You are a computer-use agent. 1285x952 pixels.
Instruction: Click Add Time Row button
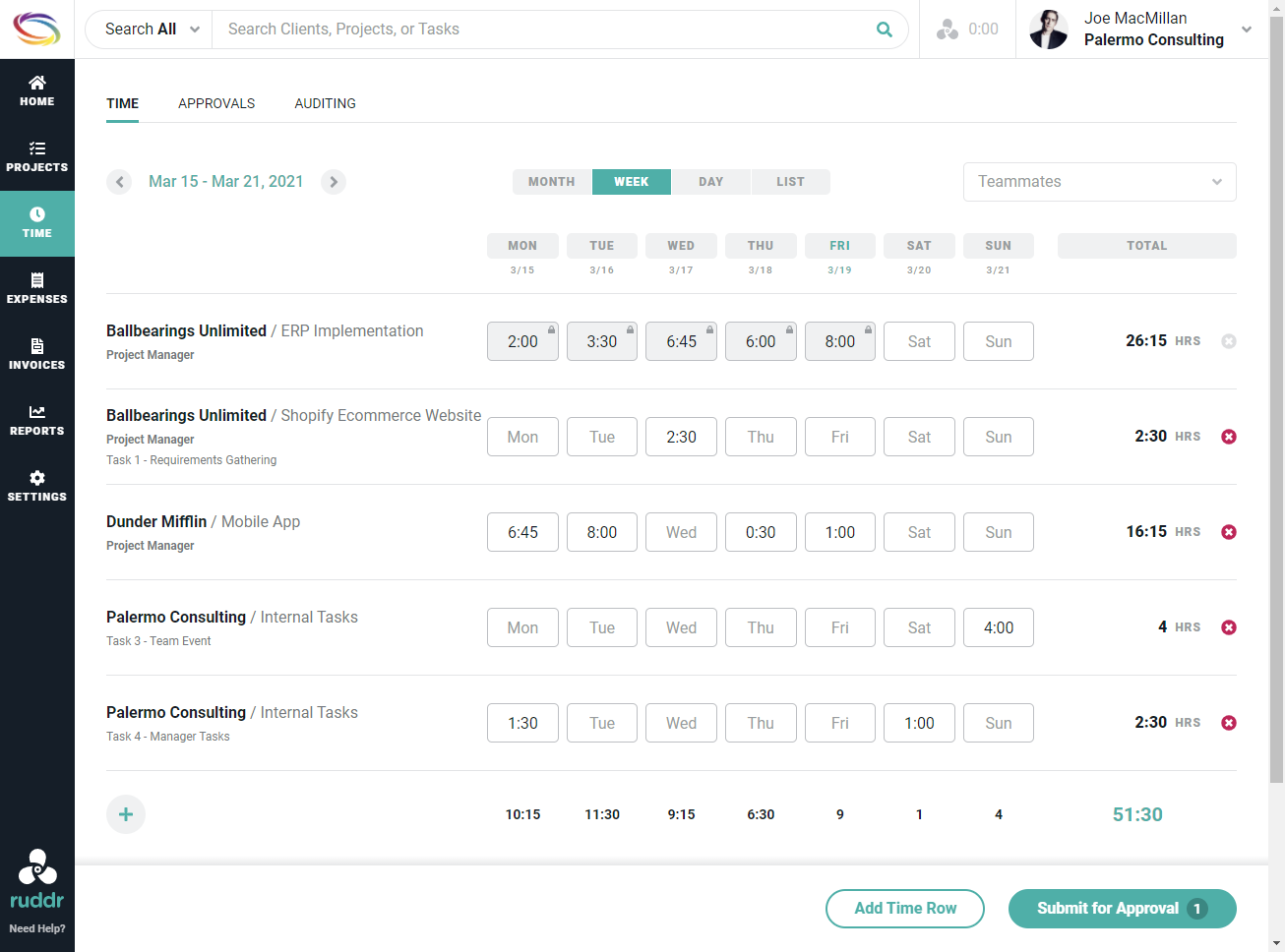(905, 909)
